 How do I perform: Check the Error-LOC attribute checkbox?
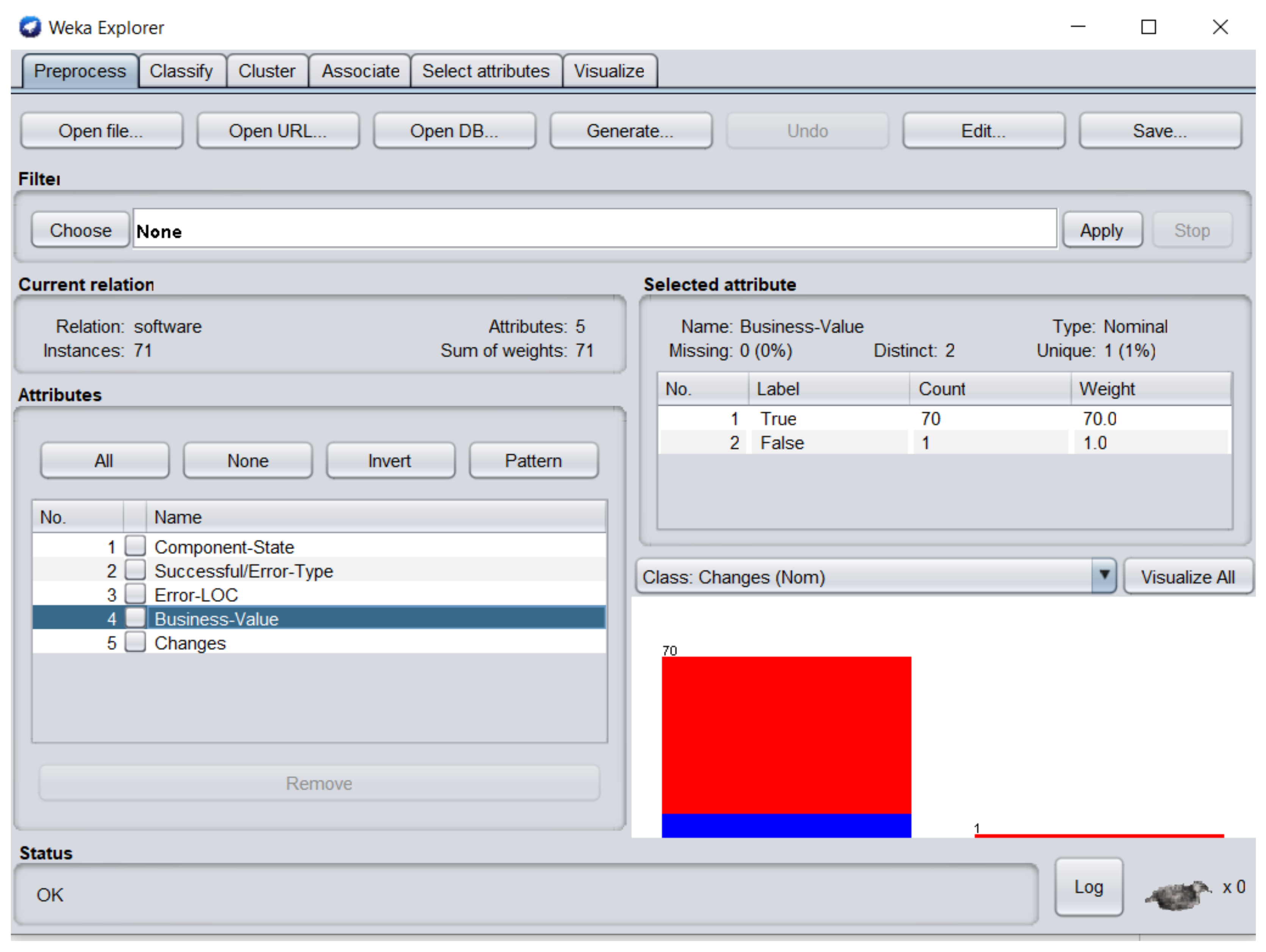click(x=136, y=594)
